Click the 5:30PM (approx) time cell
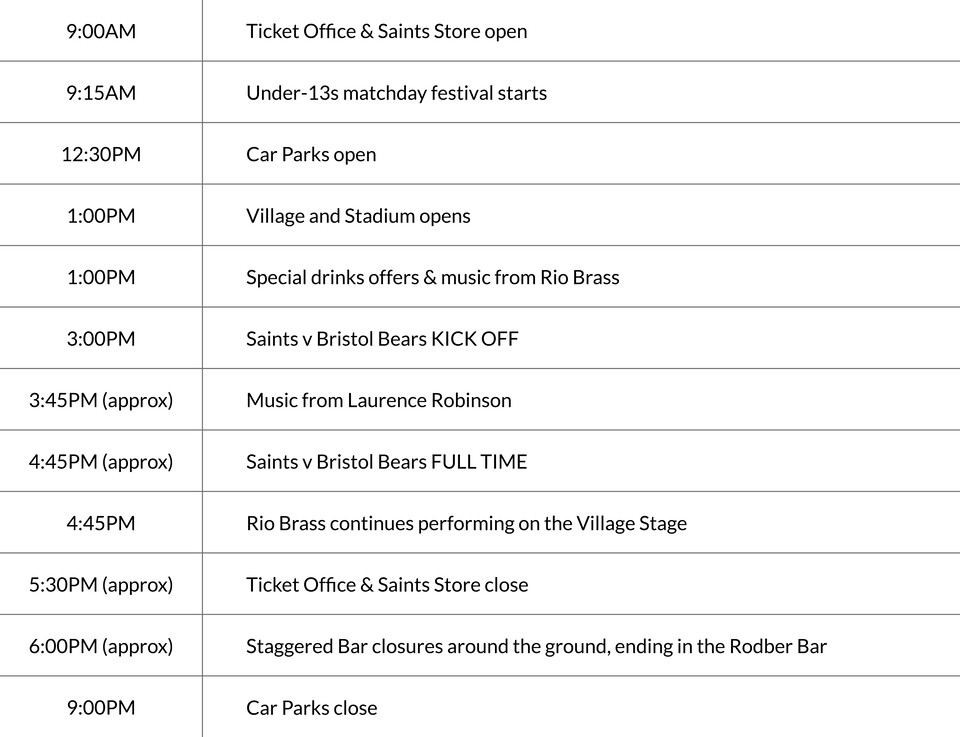Image resolution: width=960 pixels, height=737 pixels. coord(101,585)
